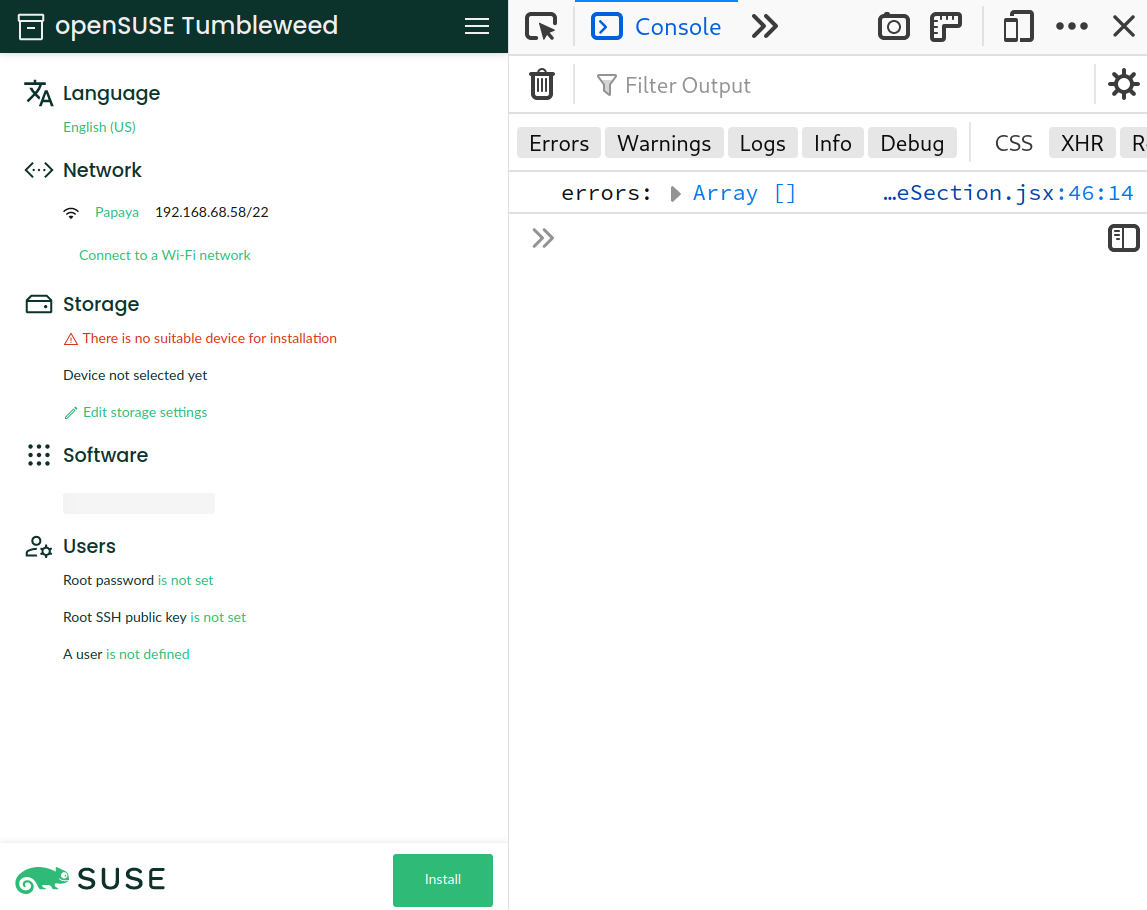The width and height of the screenshot is (1147, 910).
Task: Click the 'errors:' log label
Action: pyautogui.click(x=606, y=193)
